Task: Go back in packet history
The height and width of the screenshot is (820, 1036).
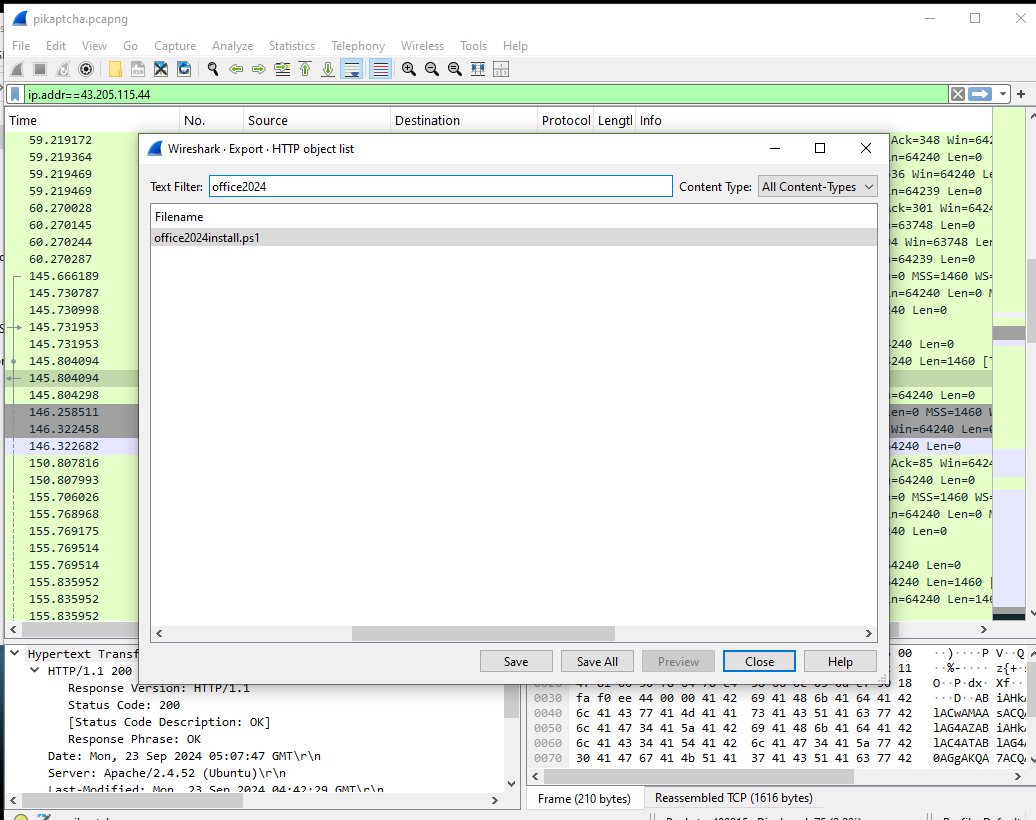Action: pos(236,69)
